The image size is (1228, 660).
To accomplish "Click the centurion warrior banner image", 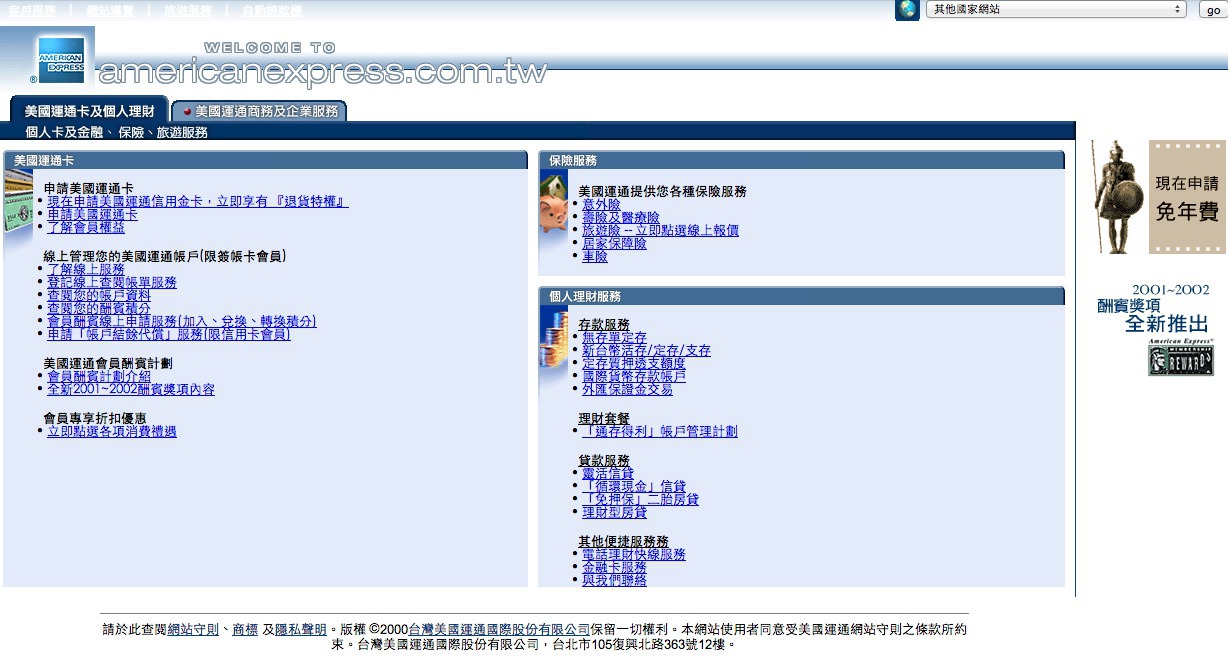I will click(1118, 197).
